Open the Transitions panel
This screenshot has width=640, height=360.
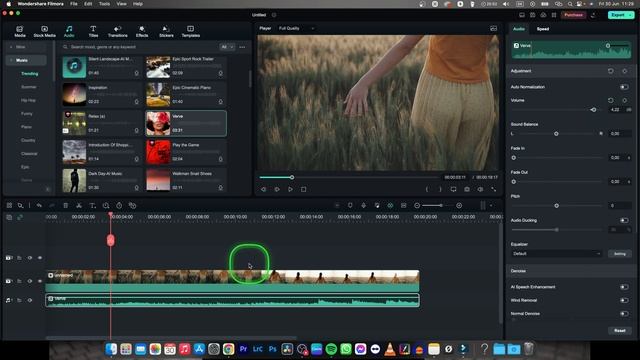pyautogui.click(x=118, y=31)
